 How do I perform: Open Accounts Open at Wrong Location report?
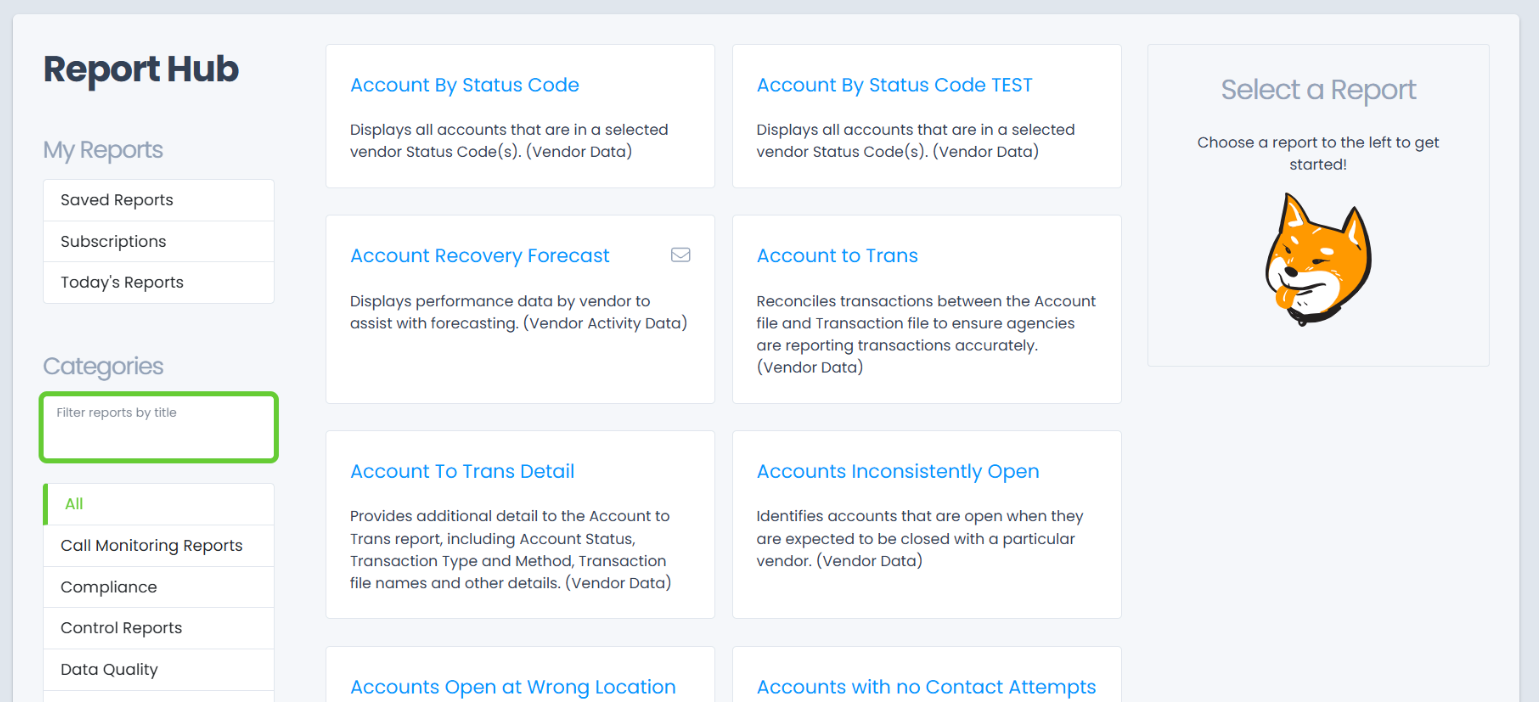click(x=512, y=687)
